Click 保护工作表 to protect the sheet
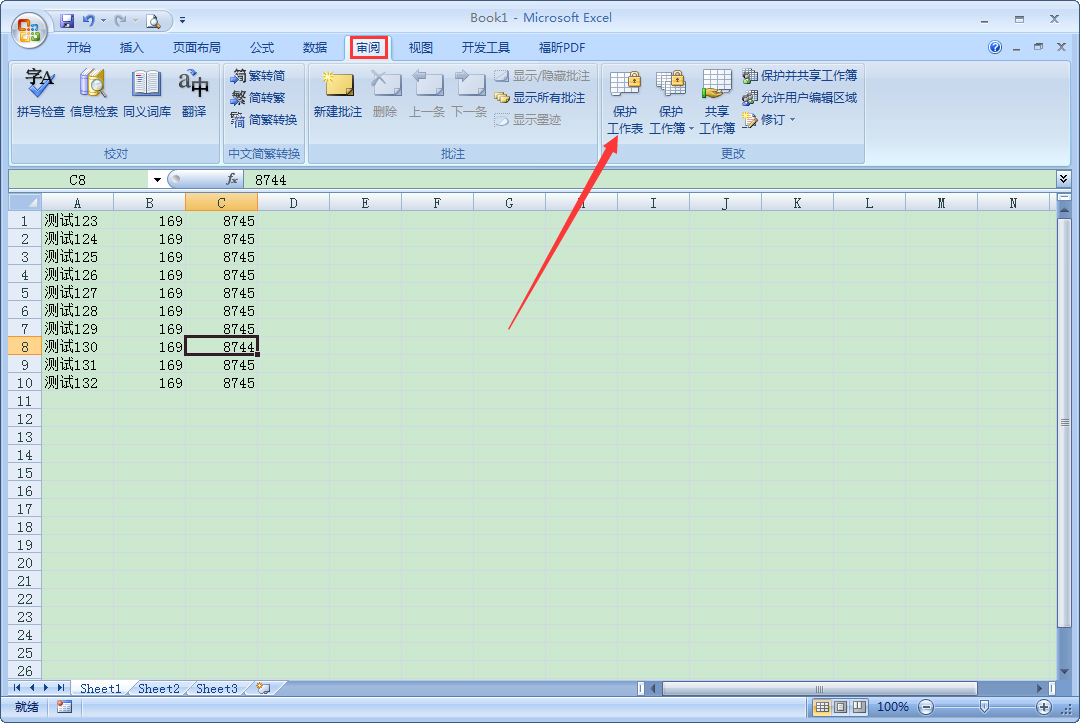The width and height of the screenshot is (1080, 723). coord(624,100)
